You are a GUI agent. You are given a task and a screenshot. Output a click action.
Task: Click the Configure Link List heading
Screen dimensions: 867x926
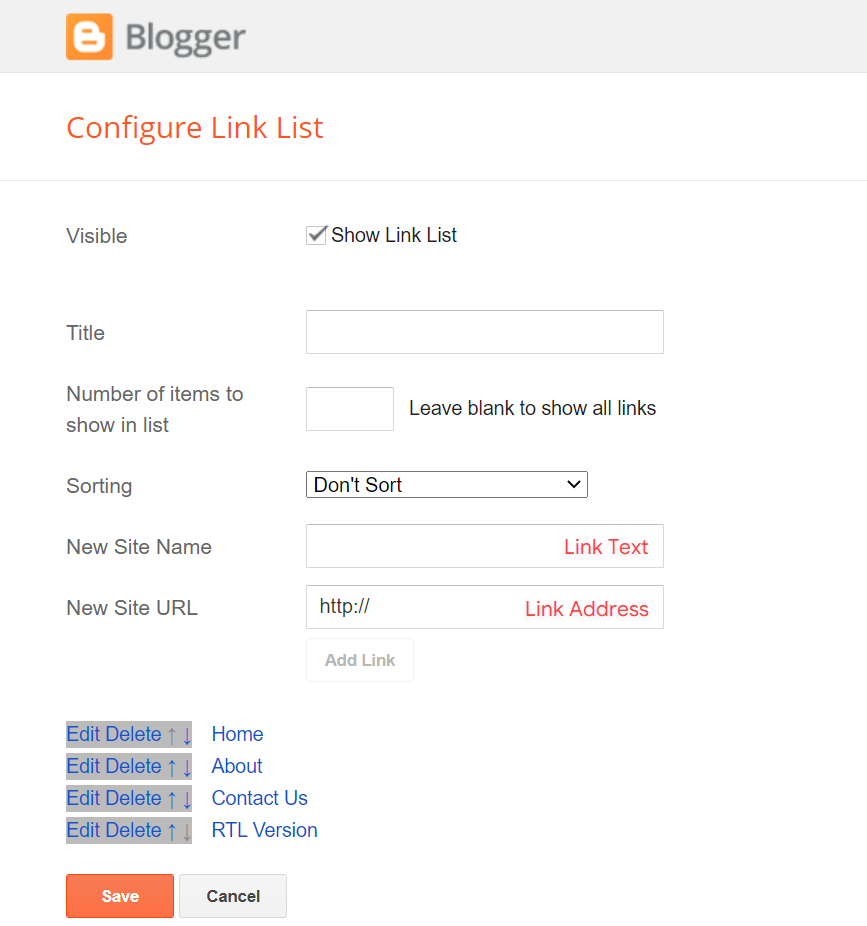coord(195,128)
